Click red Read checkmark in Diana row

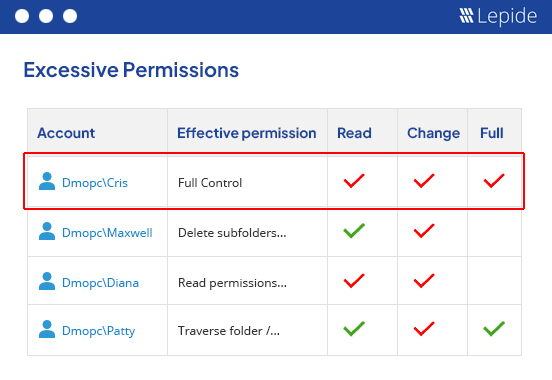tap(354, 281)
